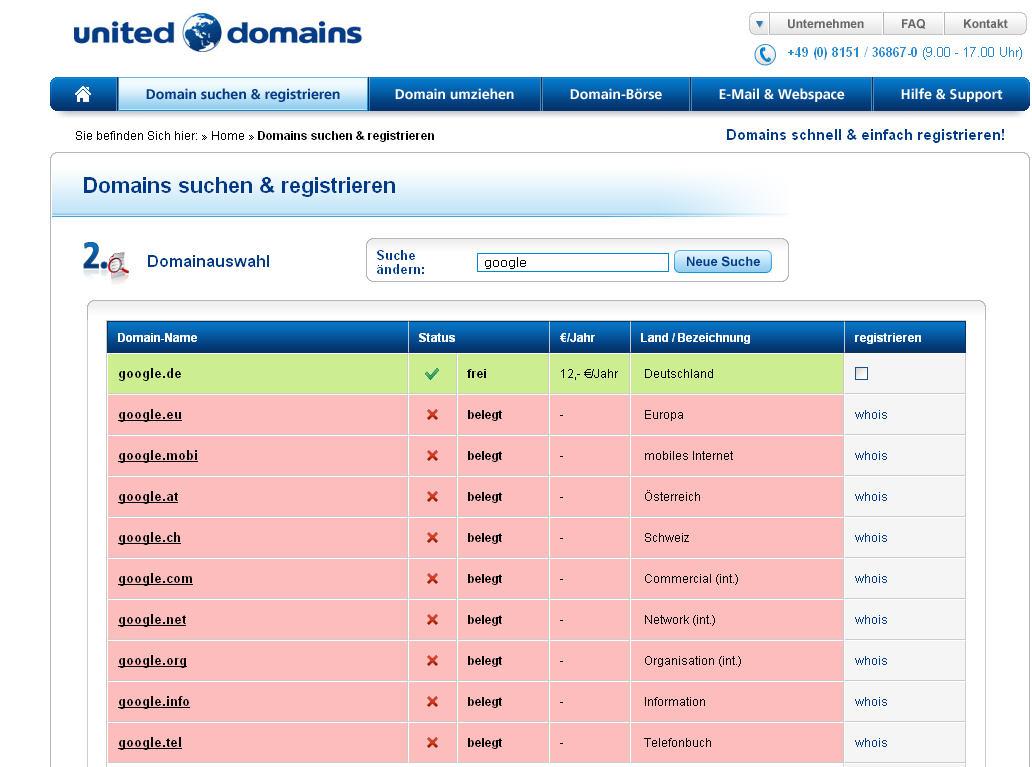The width and height of the screenshot is (1032, 767).
Task: Click the Land / Bezeichnung column header
Action: point(737,338)
